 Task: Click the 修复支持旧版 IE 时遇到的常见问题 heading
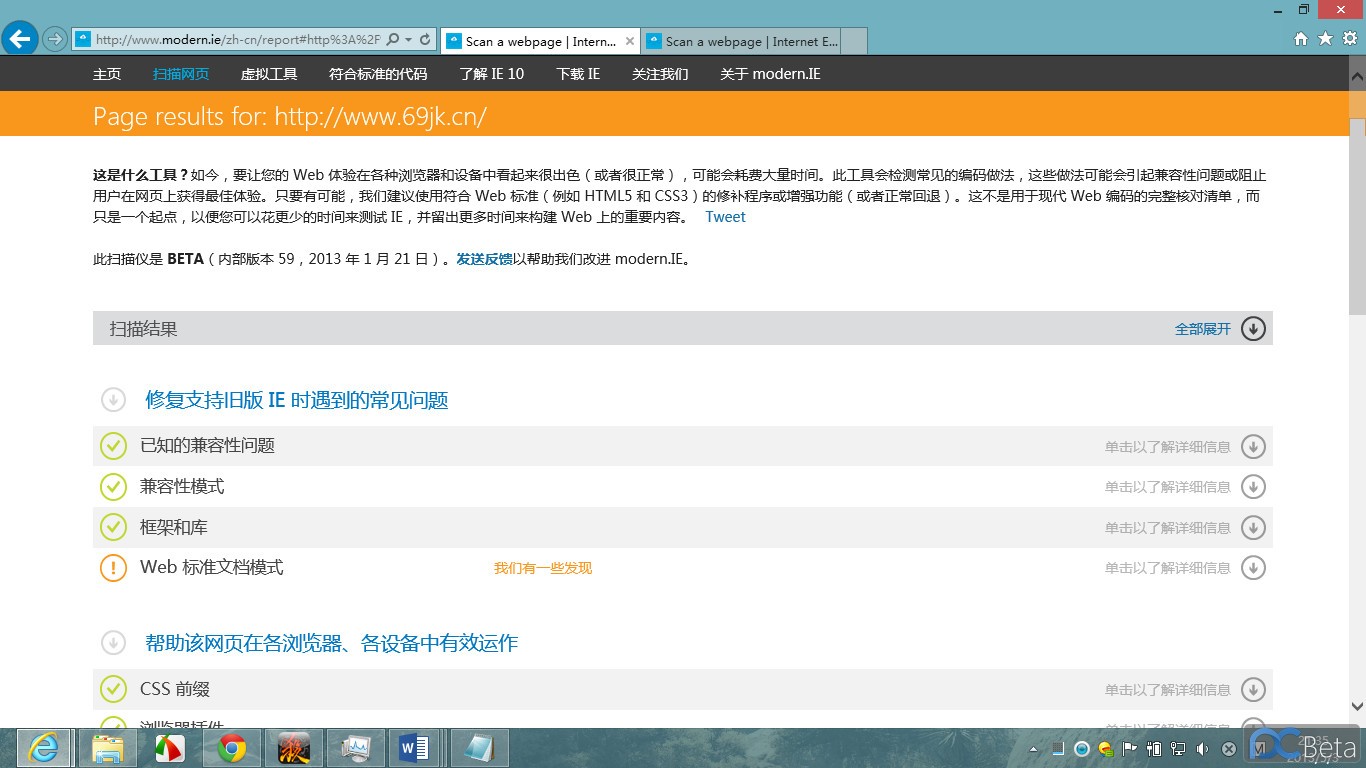[x=296, y=400]
